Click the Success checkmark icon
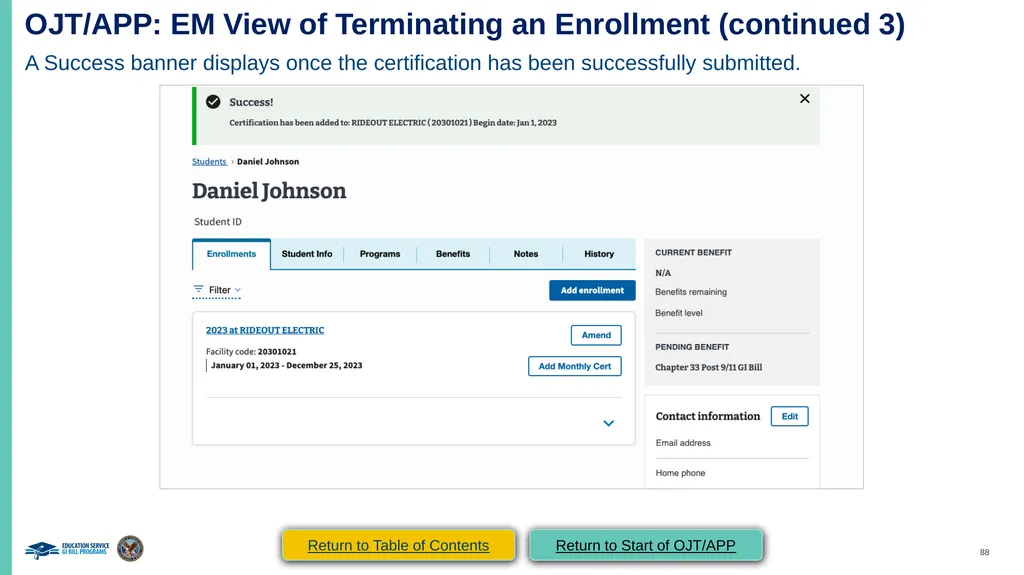Viewport: 1024px width, 575px height. coord(213,102)
